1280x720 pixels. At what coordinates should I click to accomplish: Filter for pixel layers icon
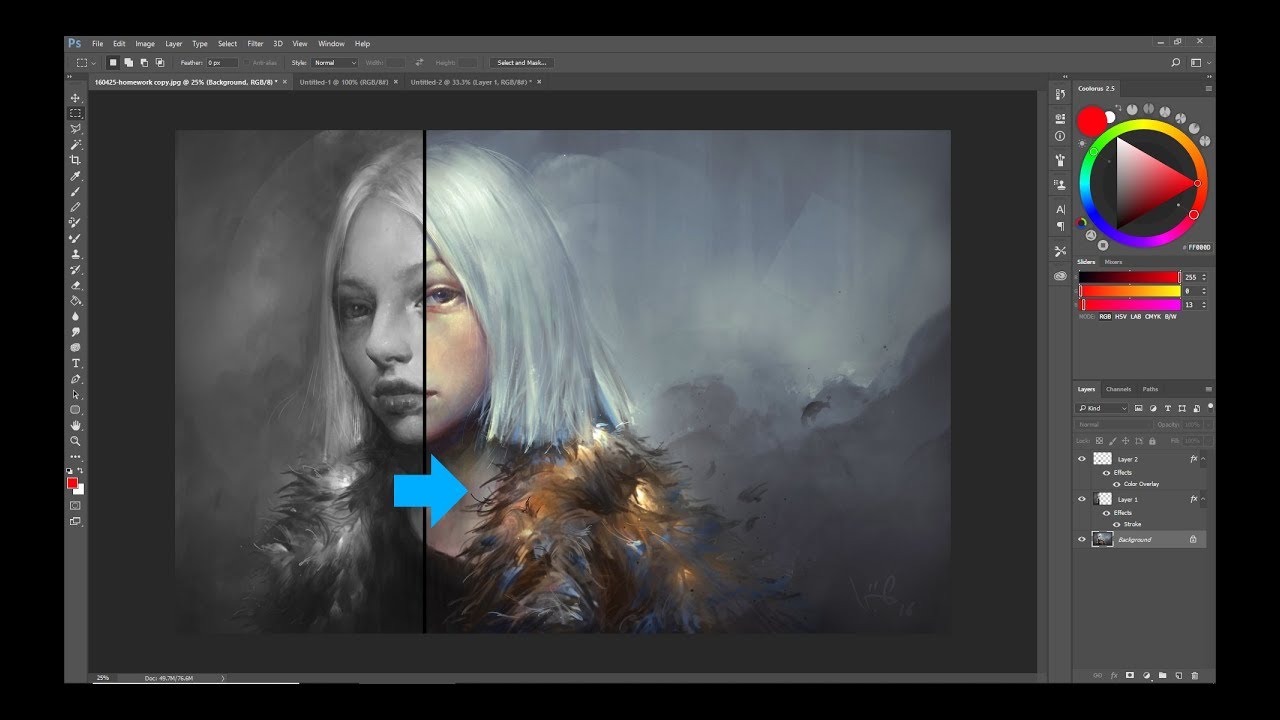pyautogui.click(x=1139, y=408)
